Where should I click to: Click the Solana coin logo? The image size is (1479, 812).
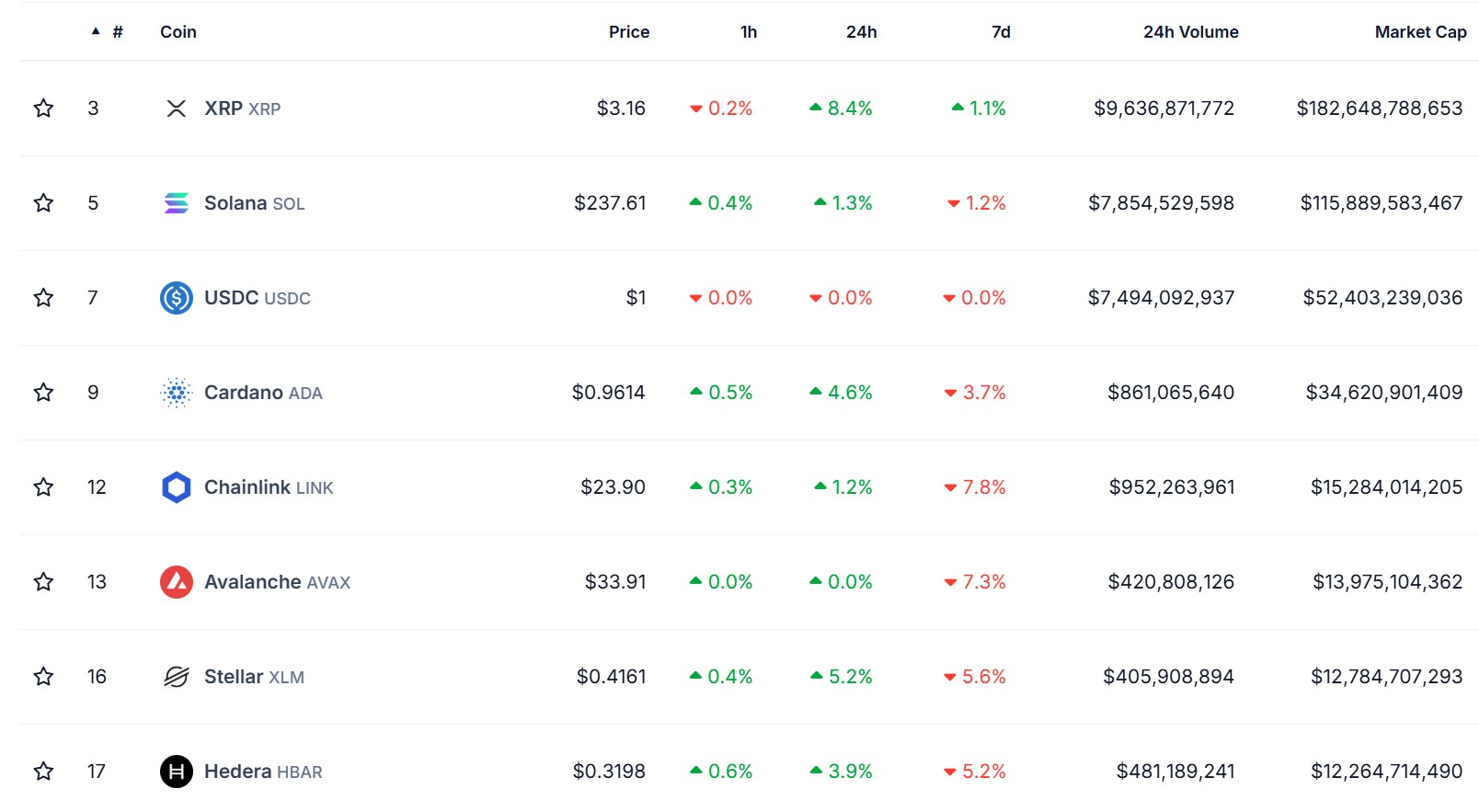coord(178,202)
